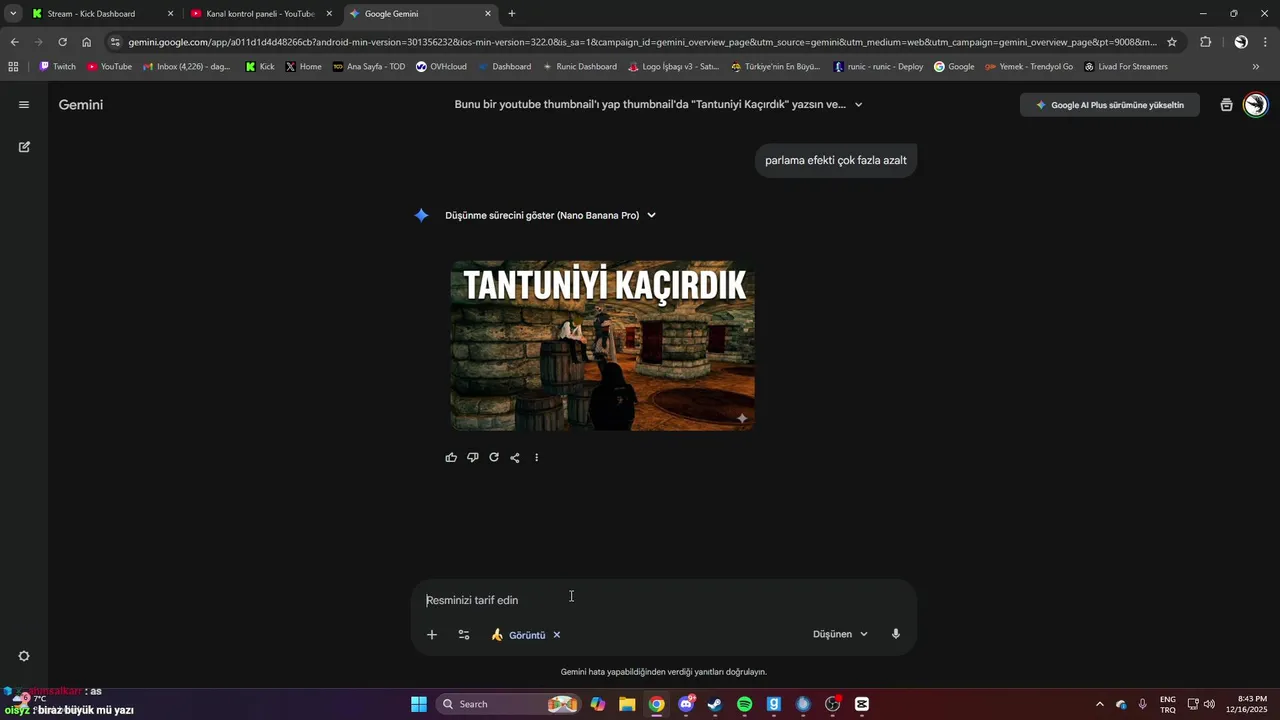Open CapCut from taskbar
1280x720 pixels.
862,704
